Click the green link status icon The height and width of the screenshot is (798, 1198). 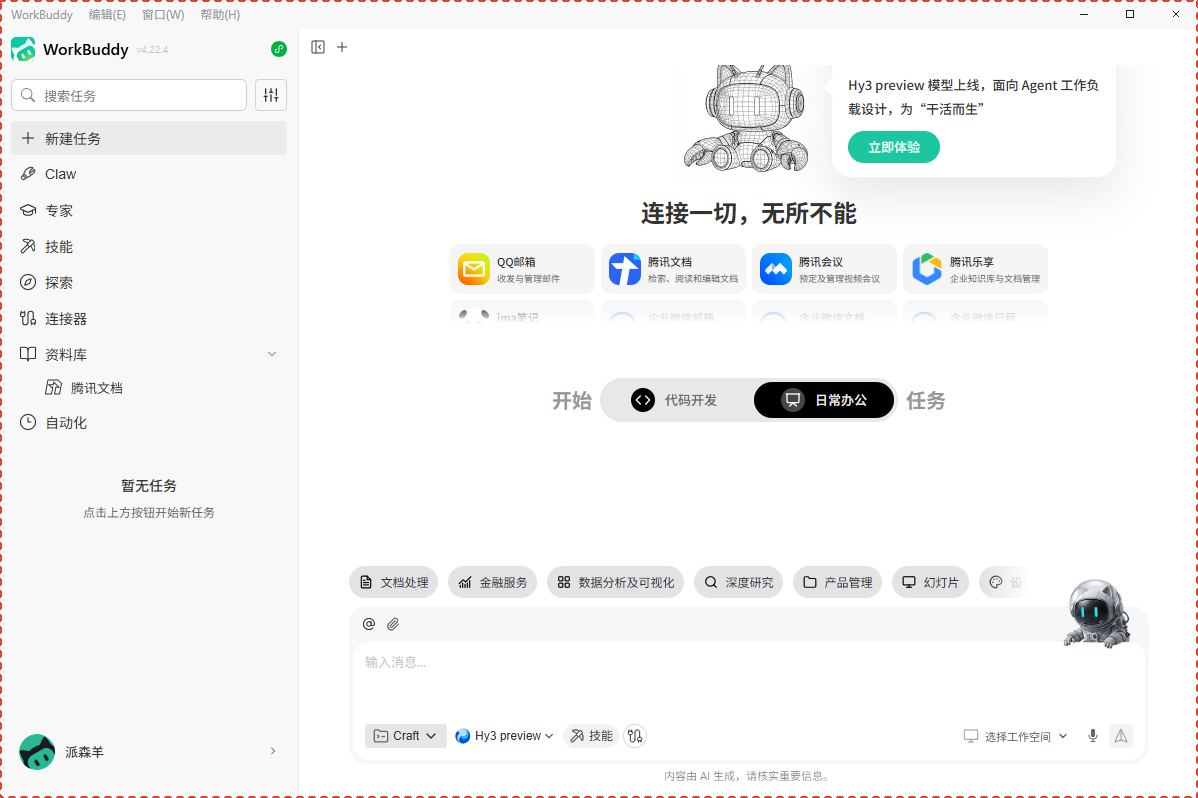[x=279, y=49]
